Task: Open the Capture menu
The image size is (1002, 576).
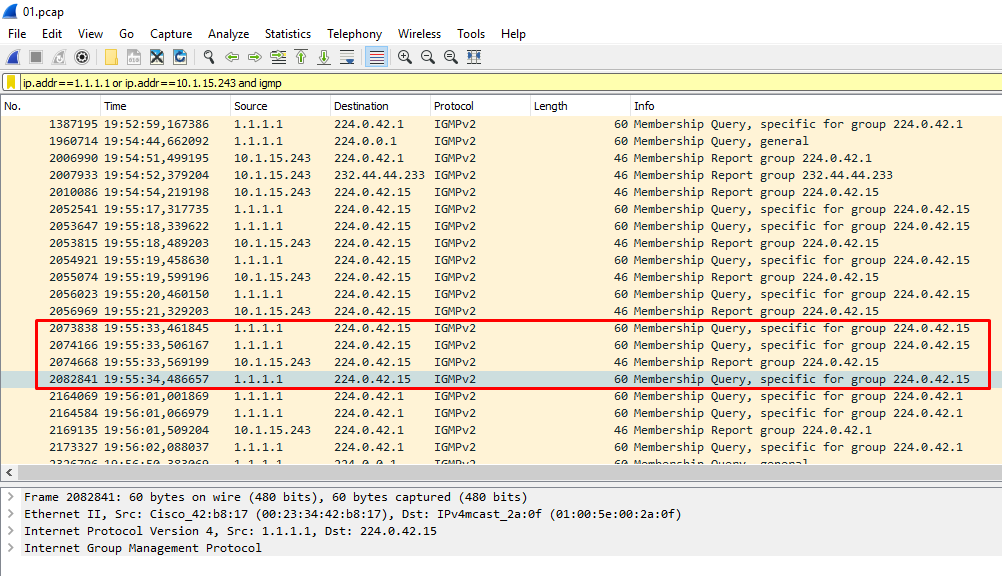Action: tap(171, 34)
